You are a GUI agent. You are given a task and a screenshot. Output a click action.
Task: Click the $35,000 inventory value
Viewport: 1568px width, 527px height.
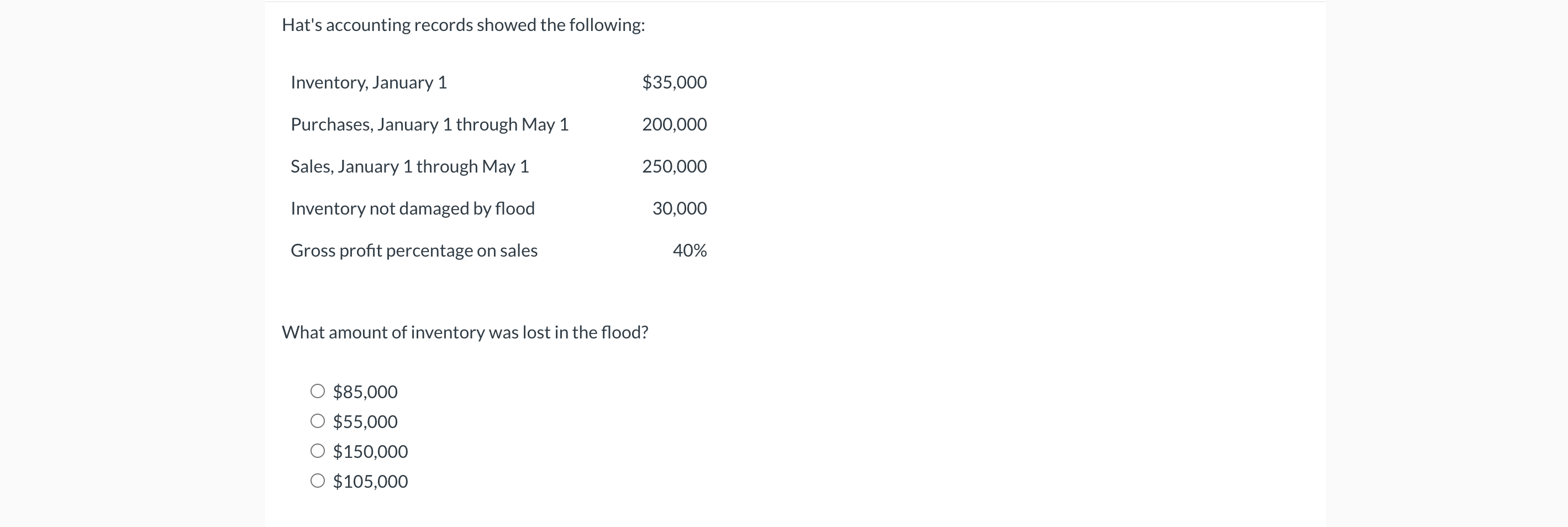pos(675,82)
